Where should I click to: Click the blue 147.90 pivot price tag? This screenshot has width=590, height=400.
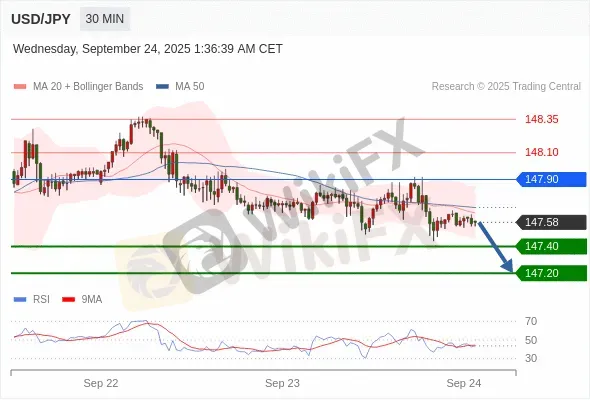pyautogui.click(x=552, y=179)
